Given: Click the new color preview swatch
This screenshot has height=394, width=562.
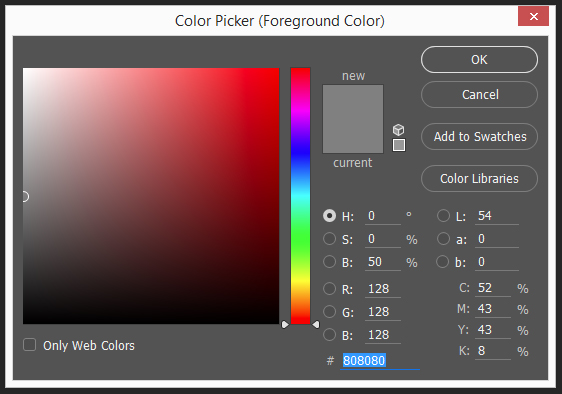Looking at the screenshot, I should tap(353, 102).
